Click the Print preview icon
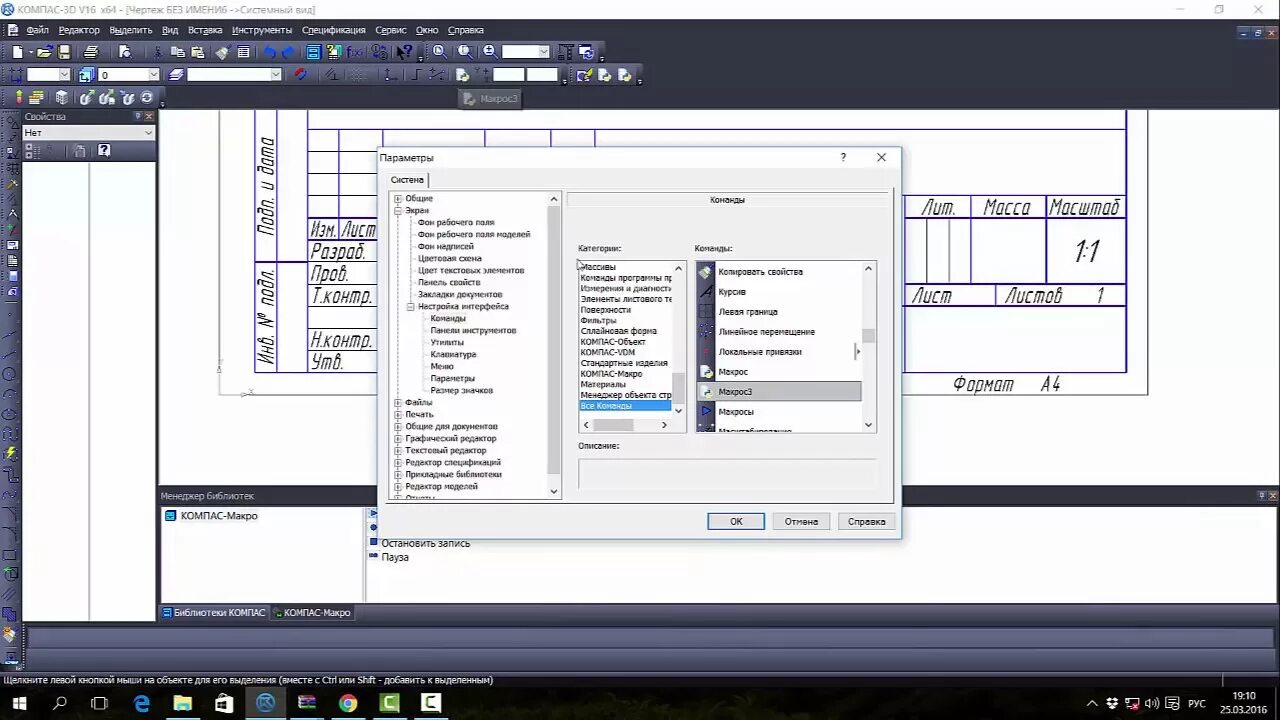1280x720 pixels. point(124,52)
